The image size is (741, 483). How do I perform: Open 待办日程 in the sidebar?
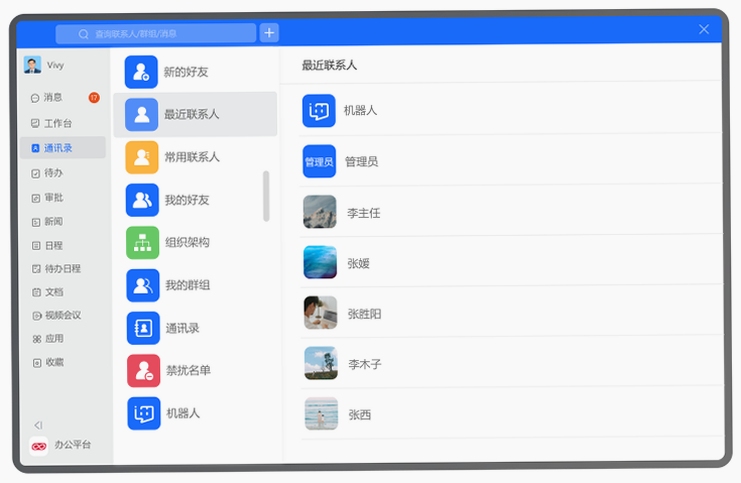coord(63,268)
